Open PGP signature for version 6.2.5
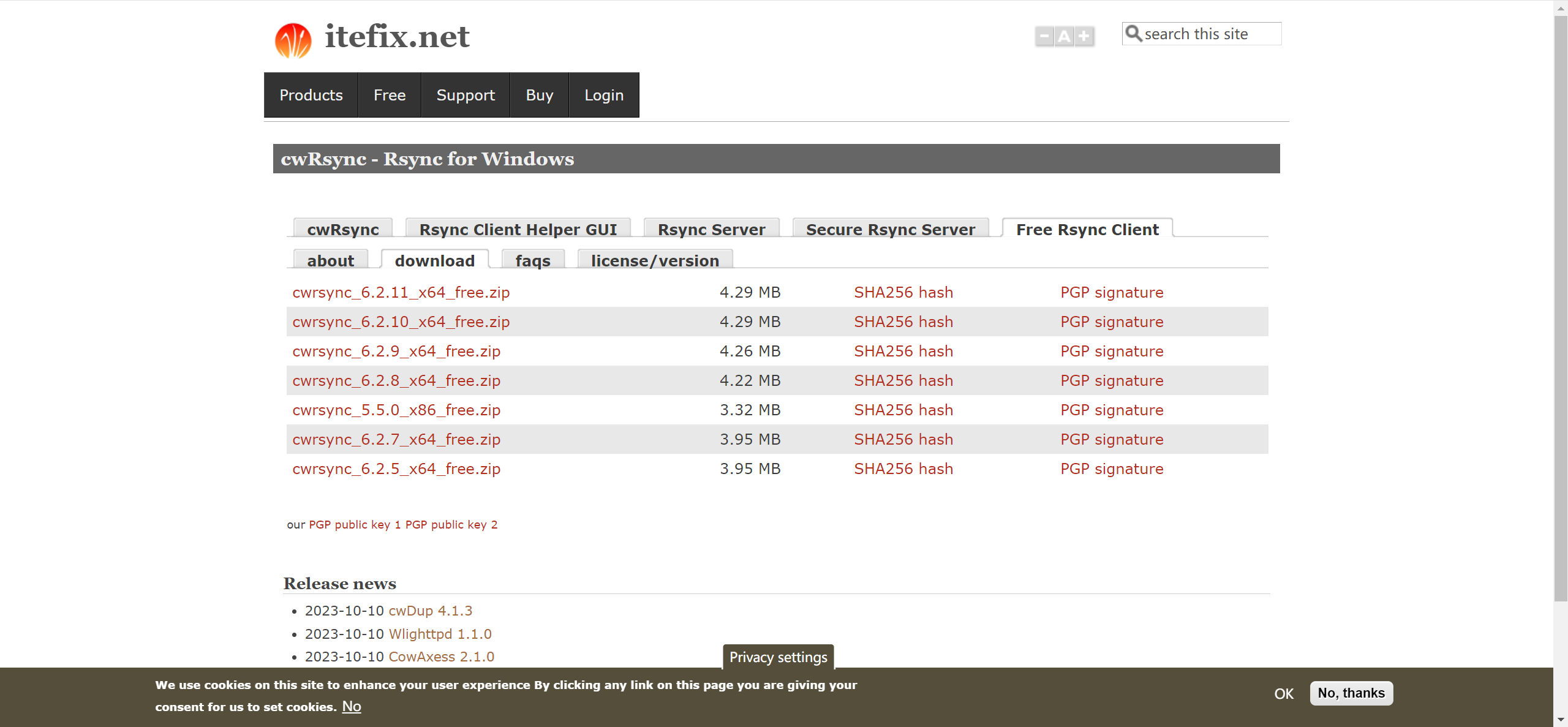This screenshot has width=1568, height=727. click(1112, 469)
